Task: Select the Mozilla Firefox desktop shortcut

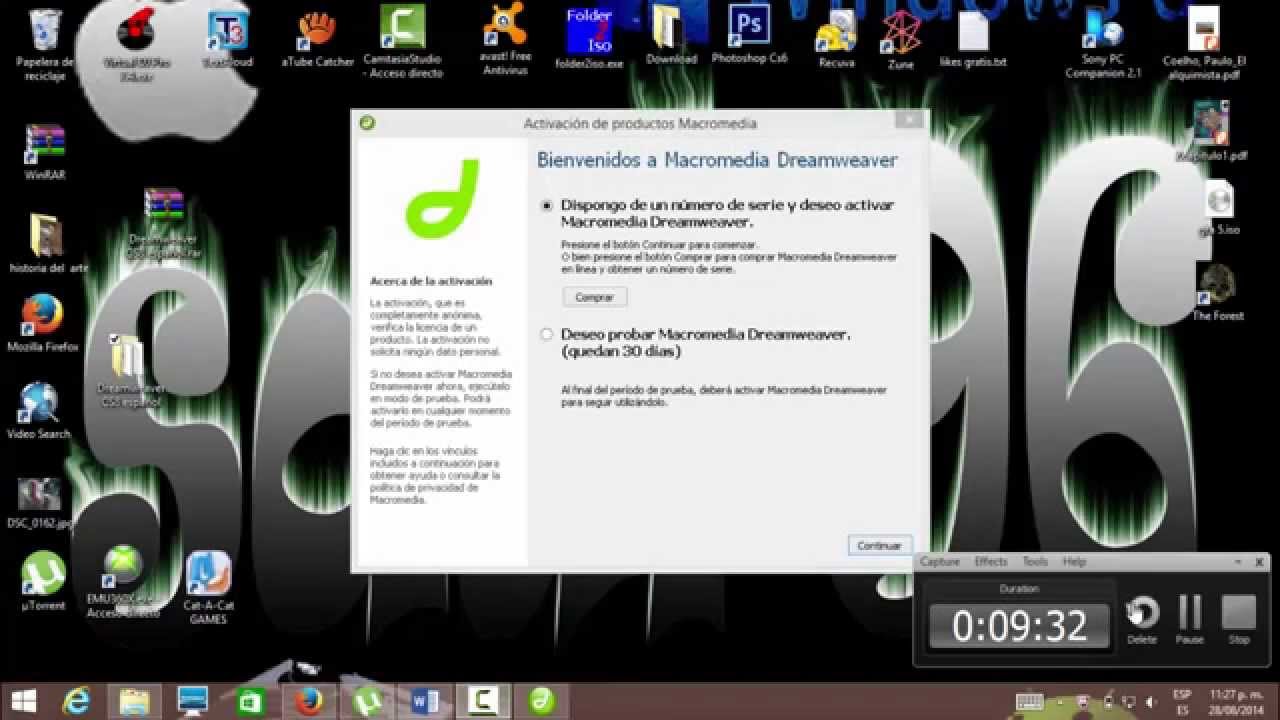Action: (43, 324)
